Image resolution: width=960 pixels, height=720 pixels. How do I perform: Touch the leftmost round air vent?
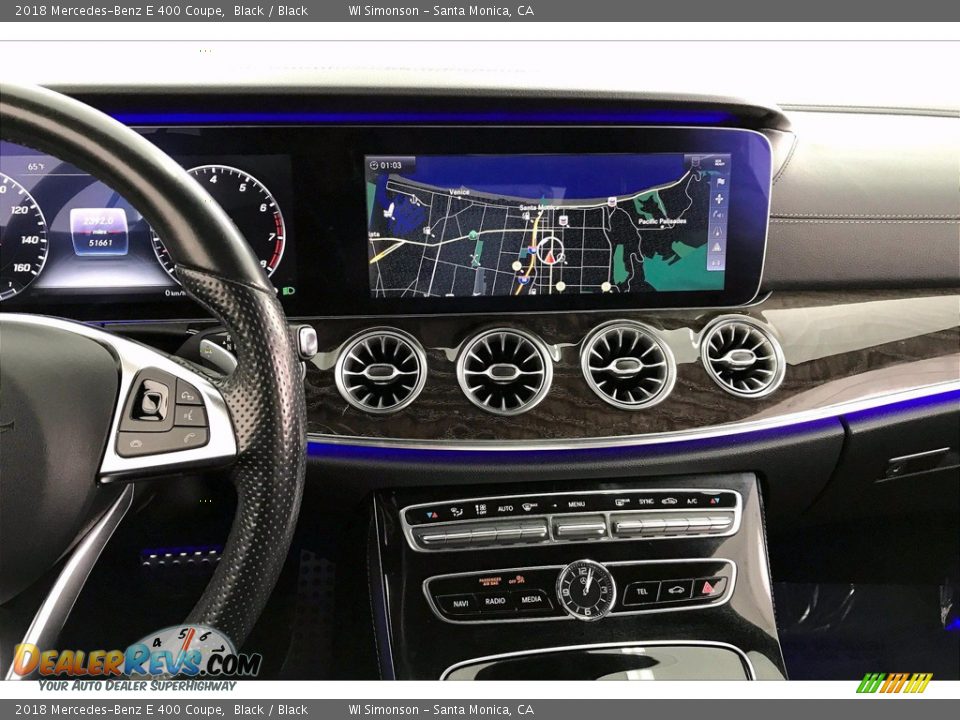(381, 370)
